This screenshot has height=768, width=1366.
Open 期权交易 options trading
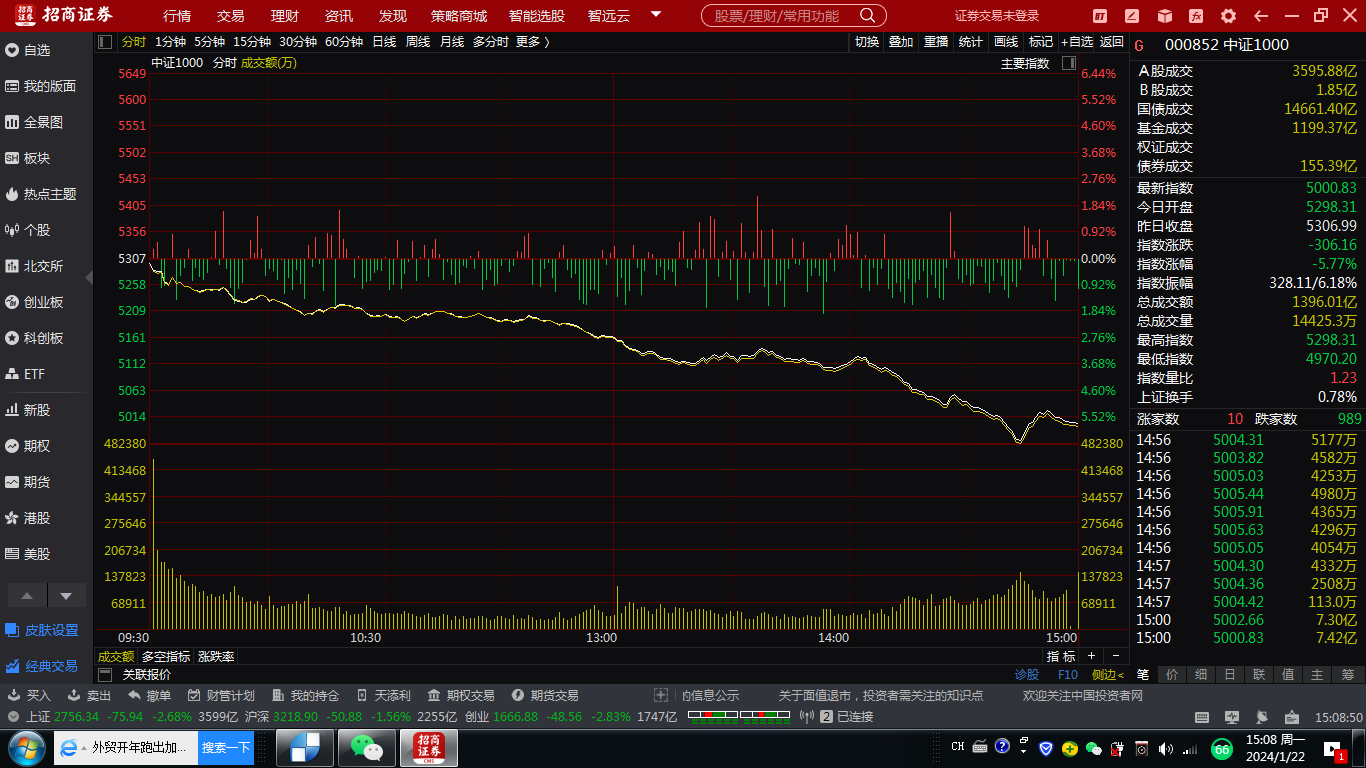pyautogui.click(x=461, y=695)
